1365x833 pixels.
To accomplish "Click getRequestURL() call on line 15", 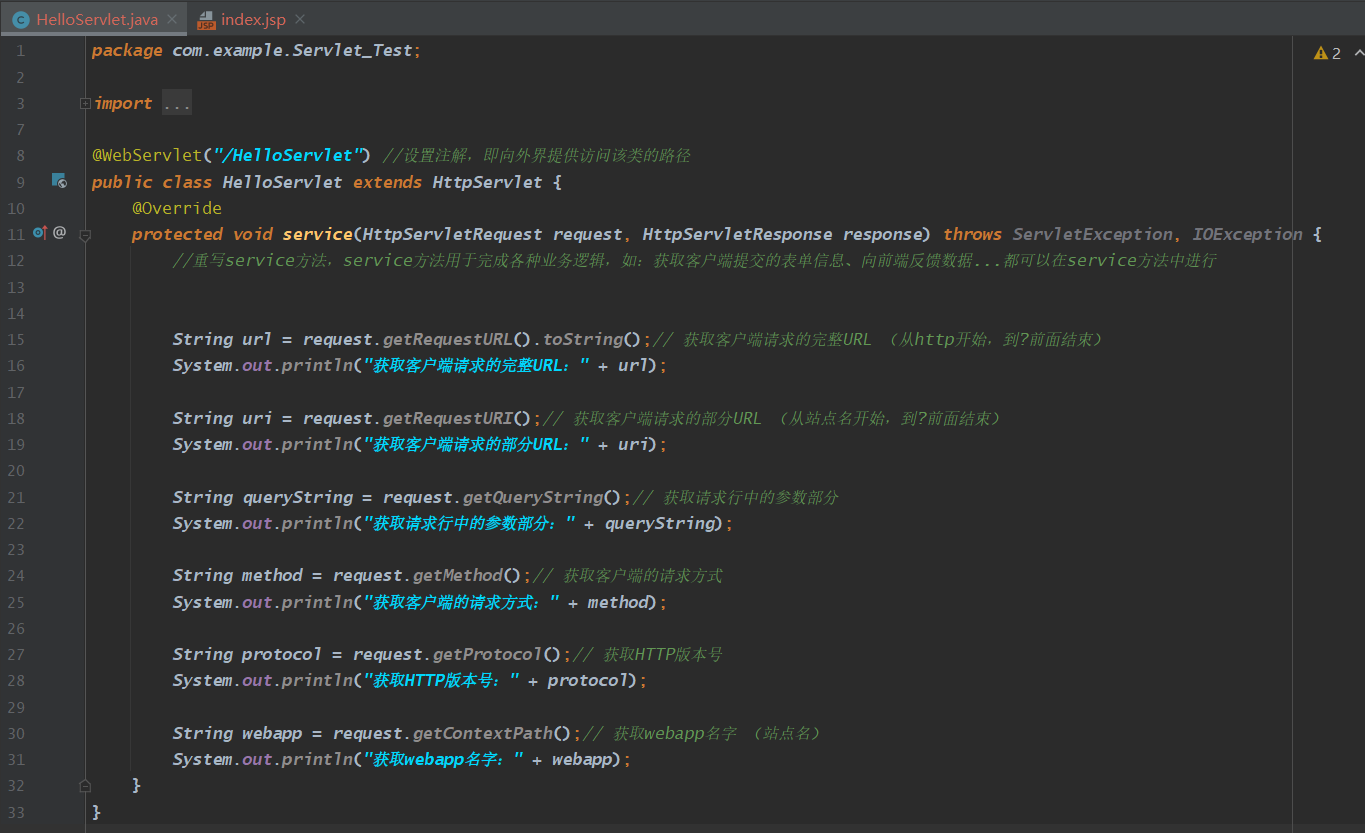I will [457, 339].
